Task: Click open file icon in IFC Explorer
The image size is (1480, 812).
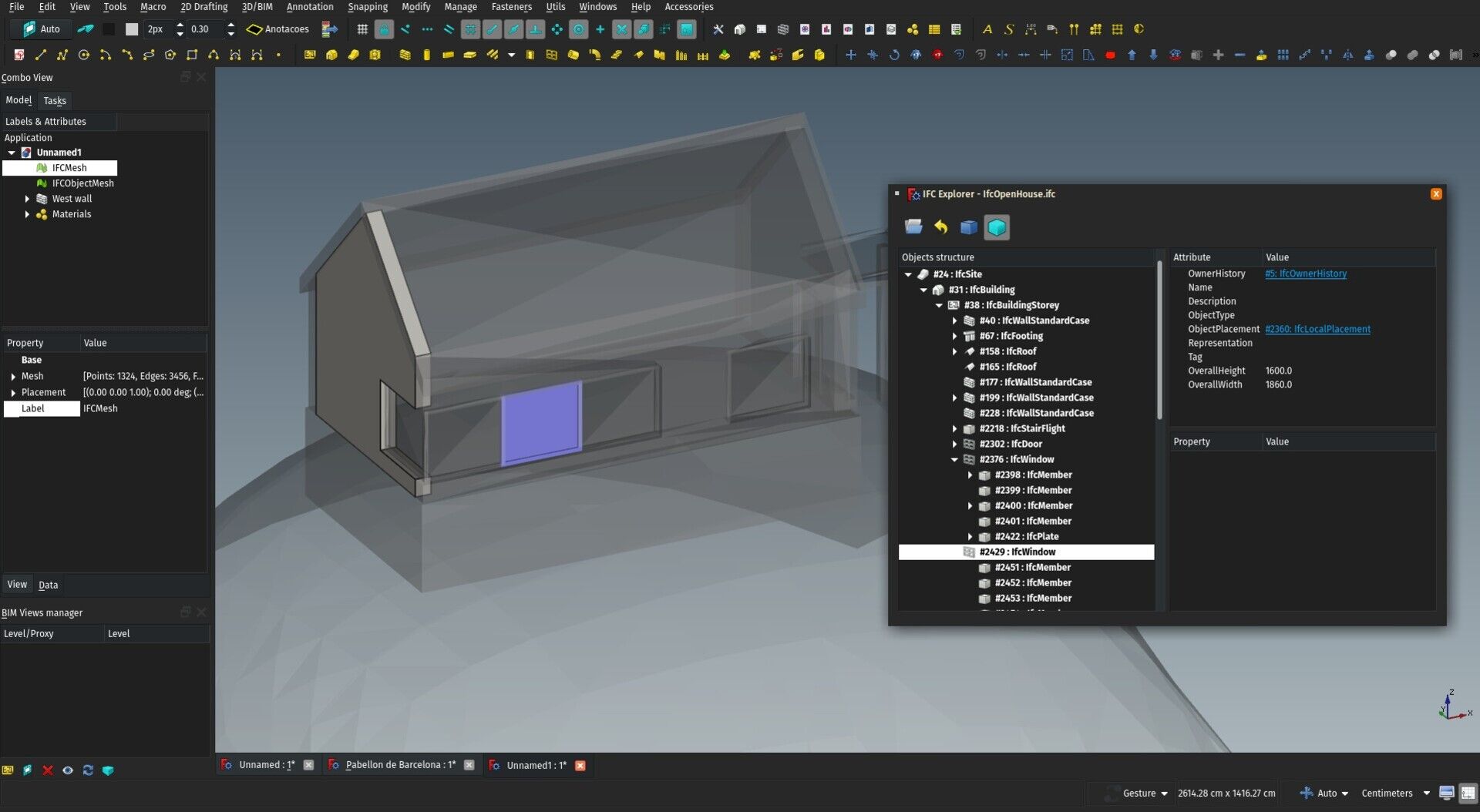Action: [913, 226]
